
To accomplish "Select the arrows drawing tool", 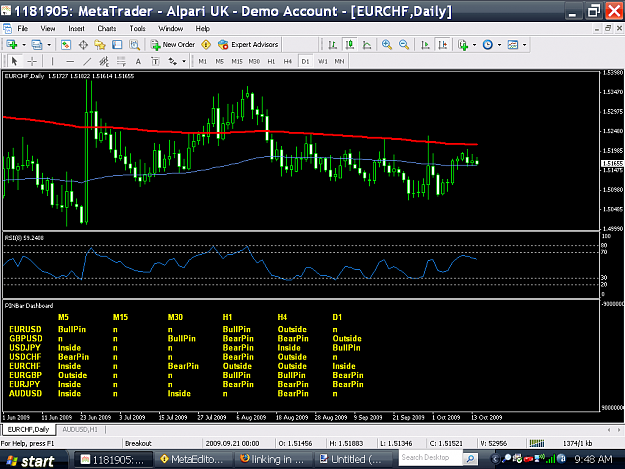I will [x=173, y=61].
